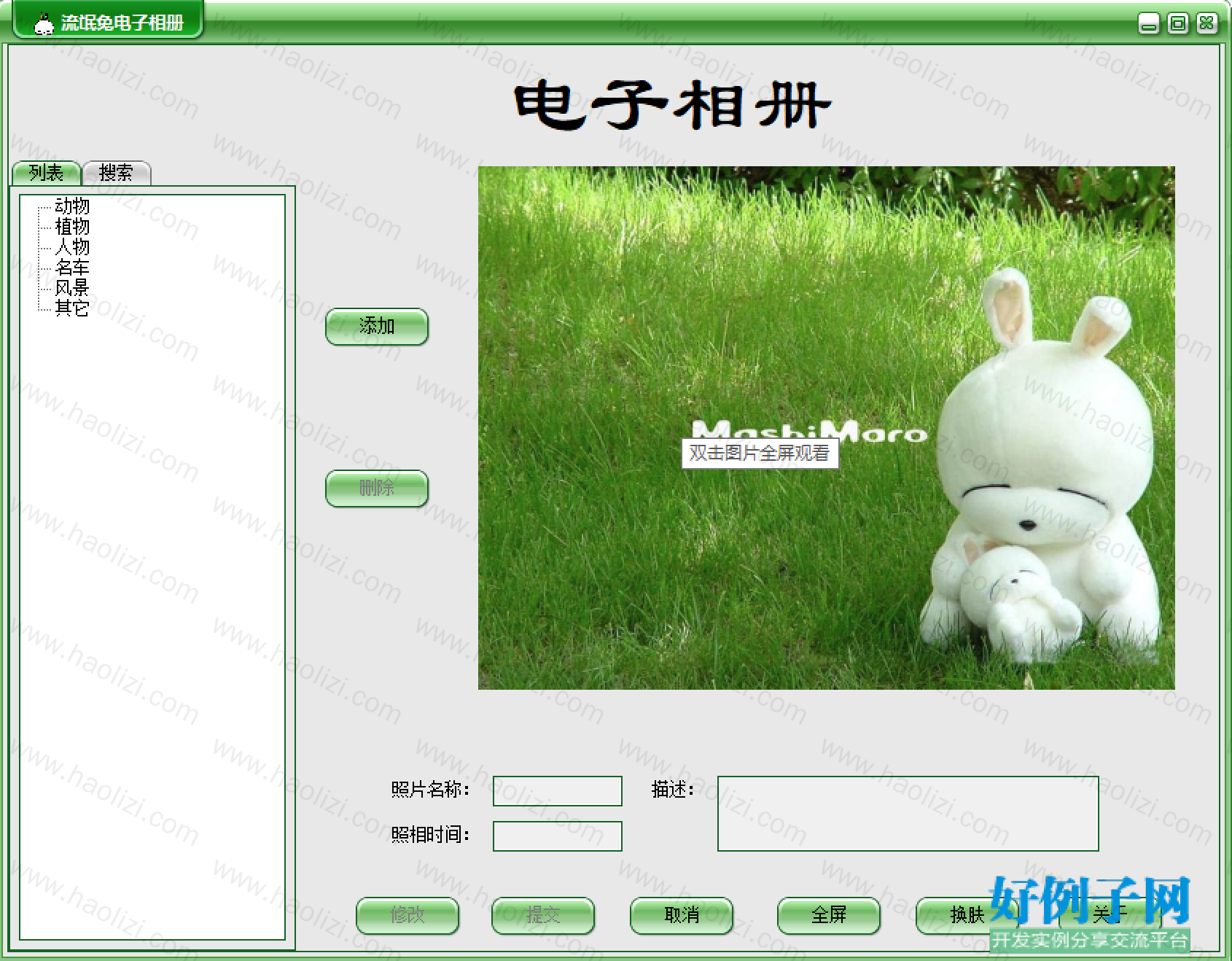Click the 提交 button

coord(543,915)
